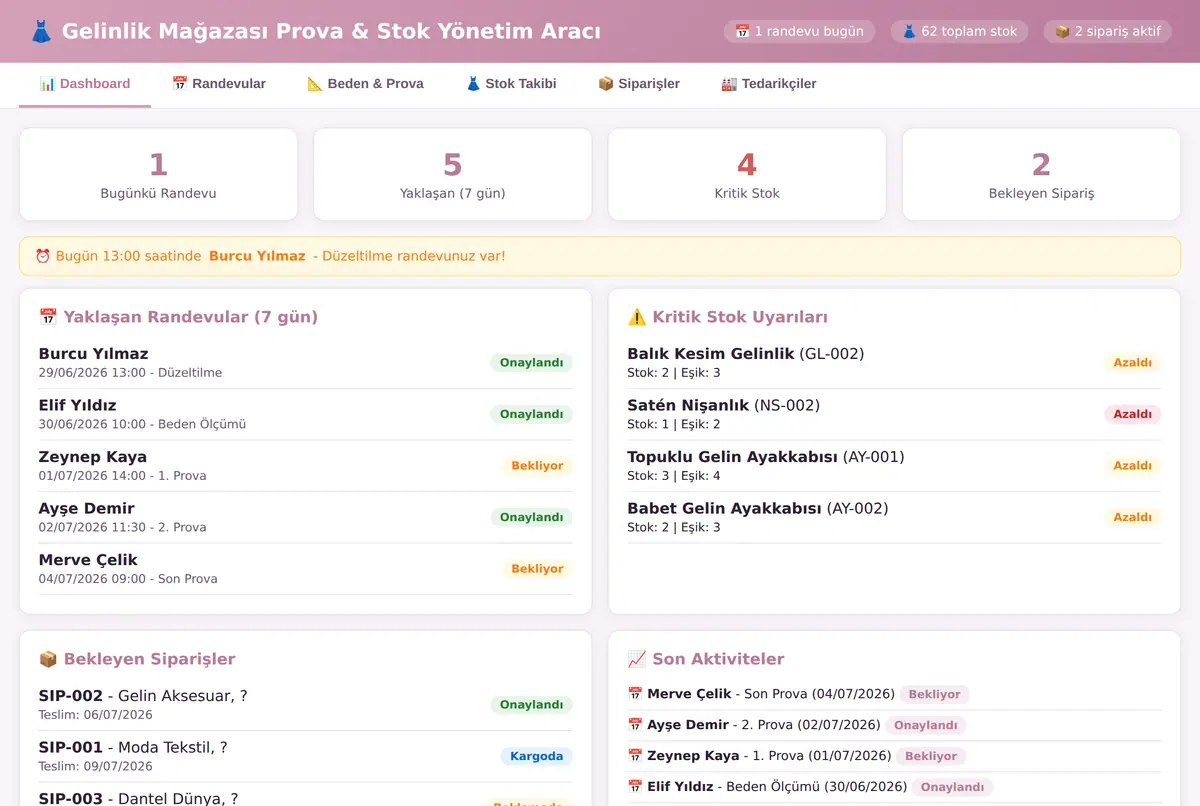Open order SIP-002 from Gelin Aksesuar
Screen dimensions: 1200x806
(306, 705)
